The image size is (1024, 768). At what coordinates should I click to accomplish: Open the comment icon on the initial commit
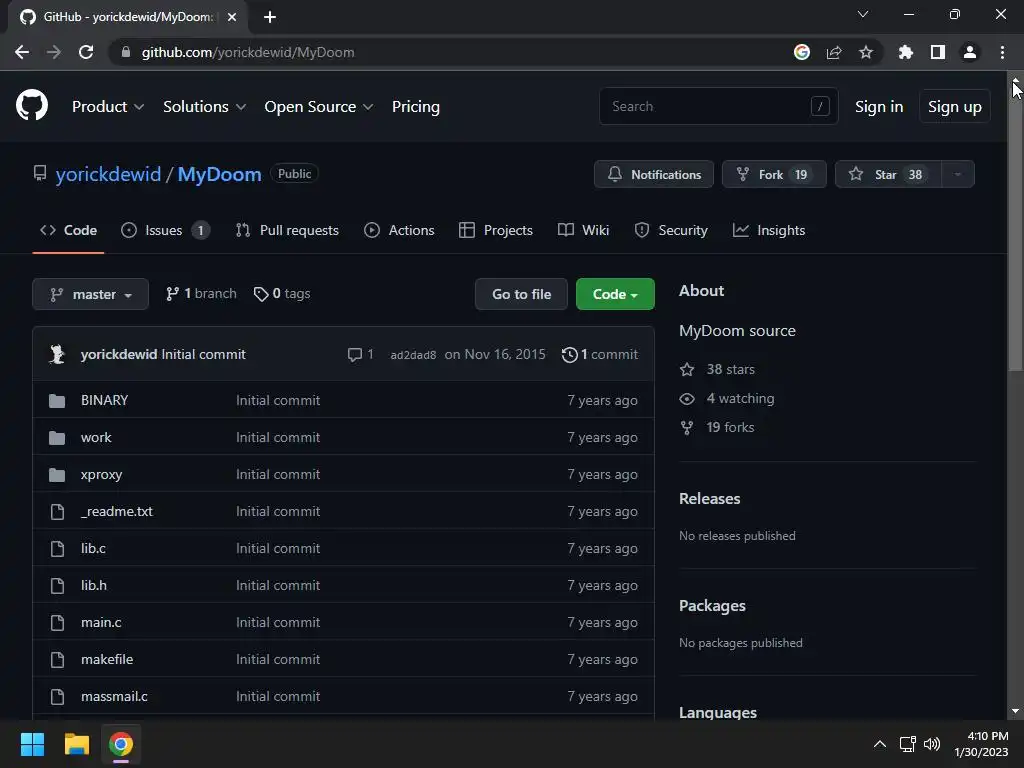(x=355, y=355)
